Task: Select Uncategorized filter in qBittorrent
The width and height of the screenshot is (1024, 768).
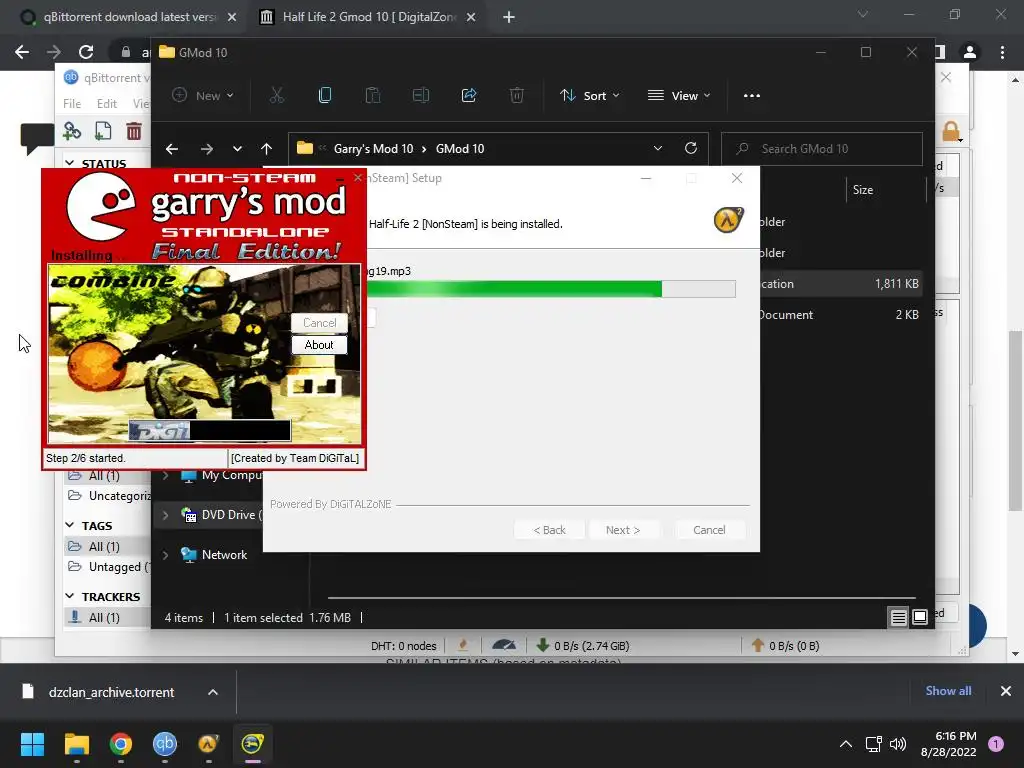Action: pos(108,496)
